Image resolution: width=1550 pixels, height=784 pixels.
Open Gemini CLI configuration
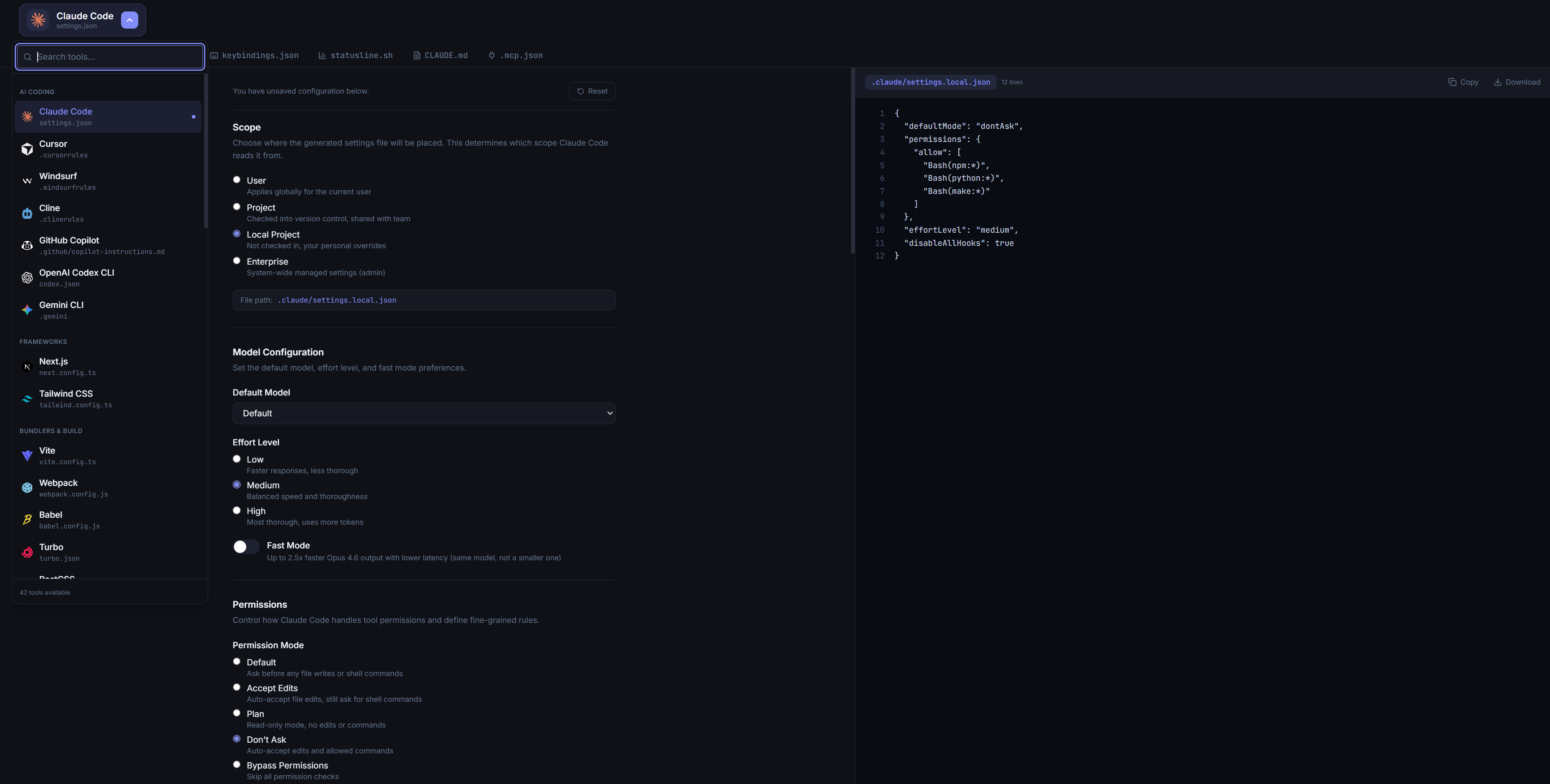click(x=108, y=309)
